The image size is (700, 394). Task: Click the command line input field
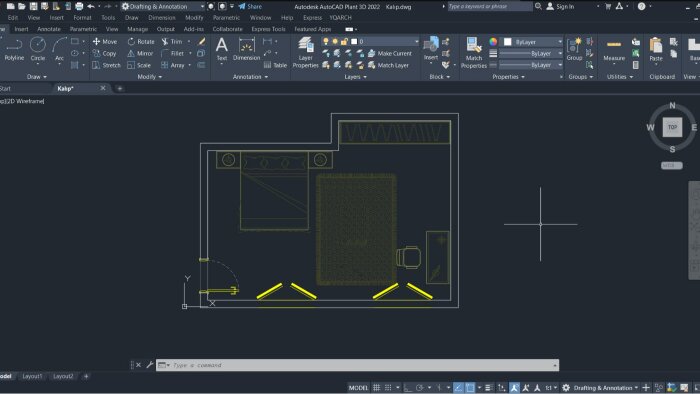[x=357, y=365]
